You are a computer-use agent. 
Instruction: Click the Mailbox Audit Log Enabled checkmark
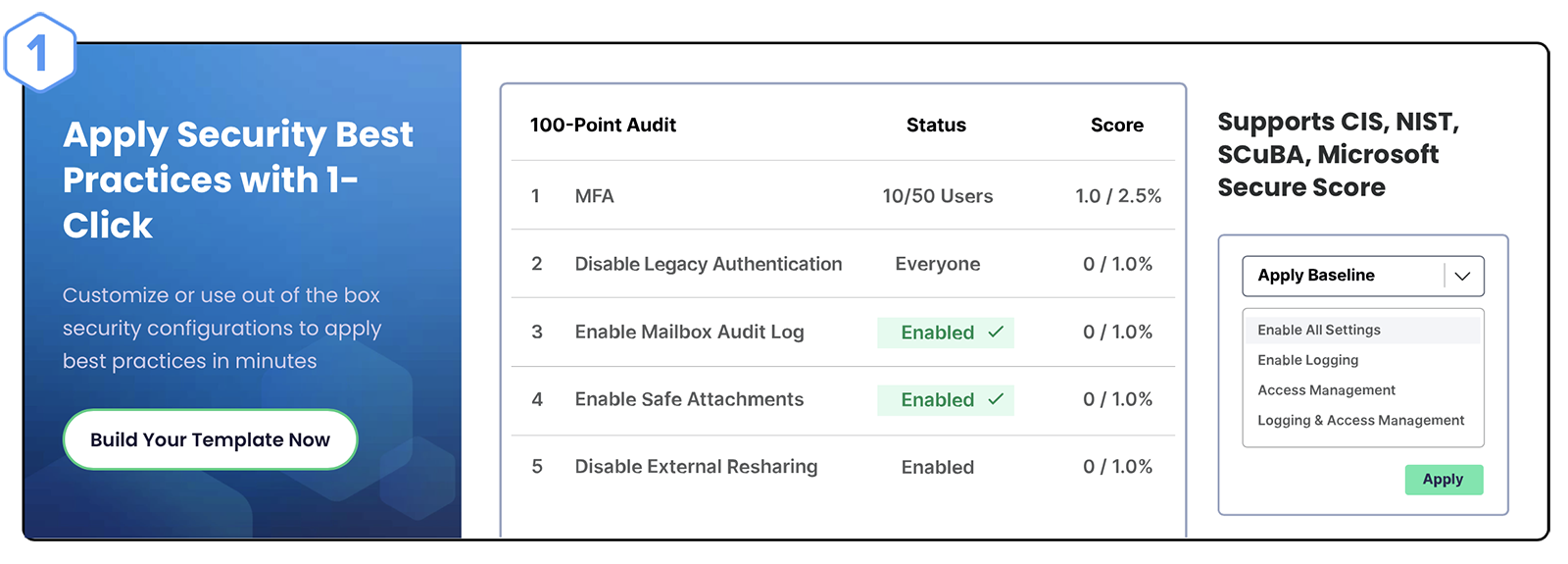point(996,333)
